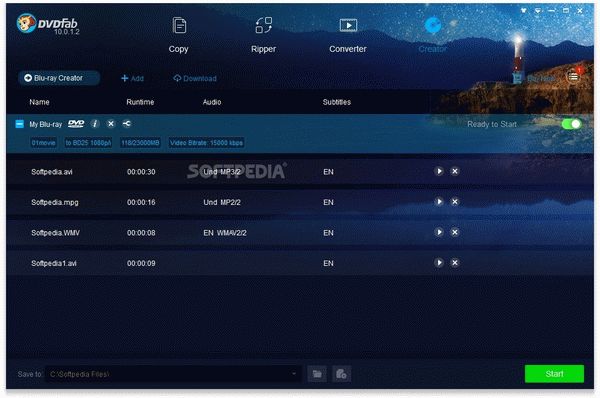
Task: Open the skin (t-shirt) settings icon
Action: click(x=523, y=11)
